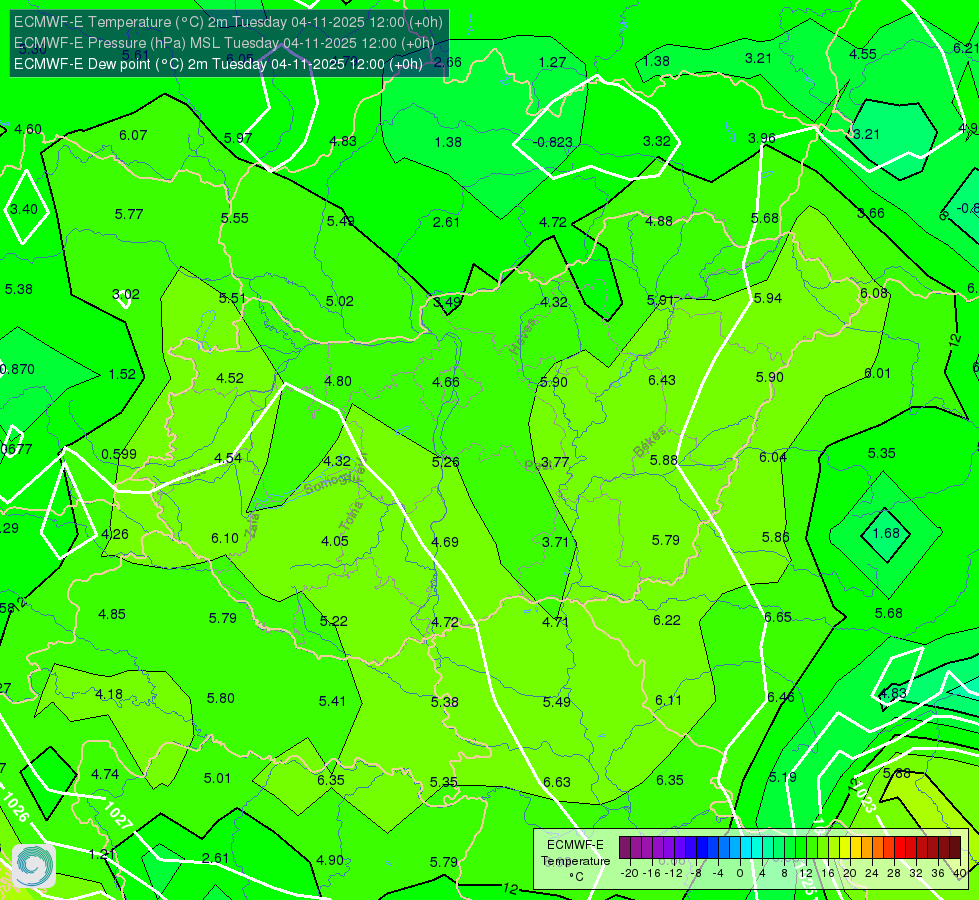Viewport: 979px width, 900px height.
Task: Click the 5.80 temperature value
Action: point(220,698)
